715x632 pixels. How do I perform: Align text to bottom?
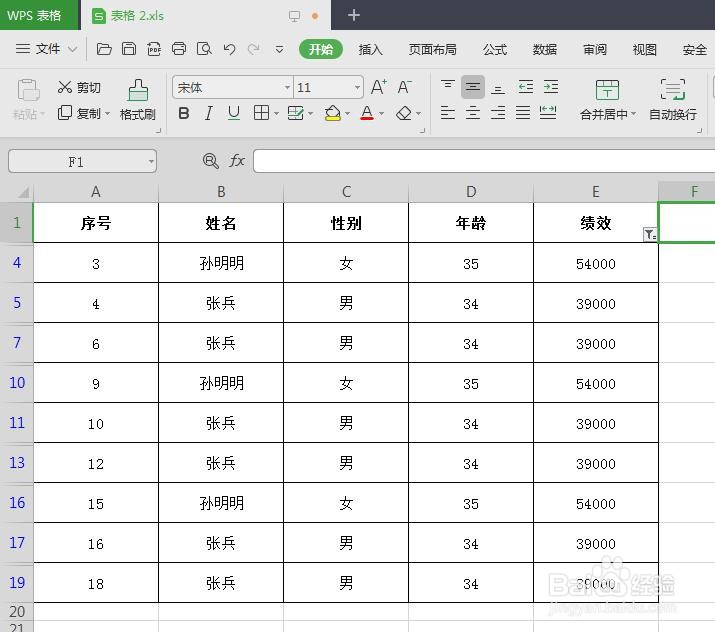pos(498,88)
